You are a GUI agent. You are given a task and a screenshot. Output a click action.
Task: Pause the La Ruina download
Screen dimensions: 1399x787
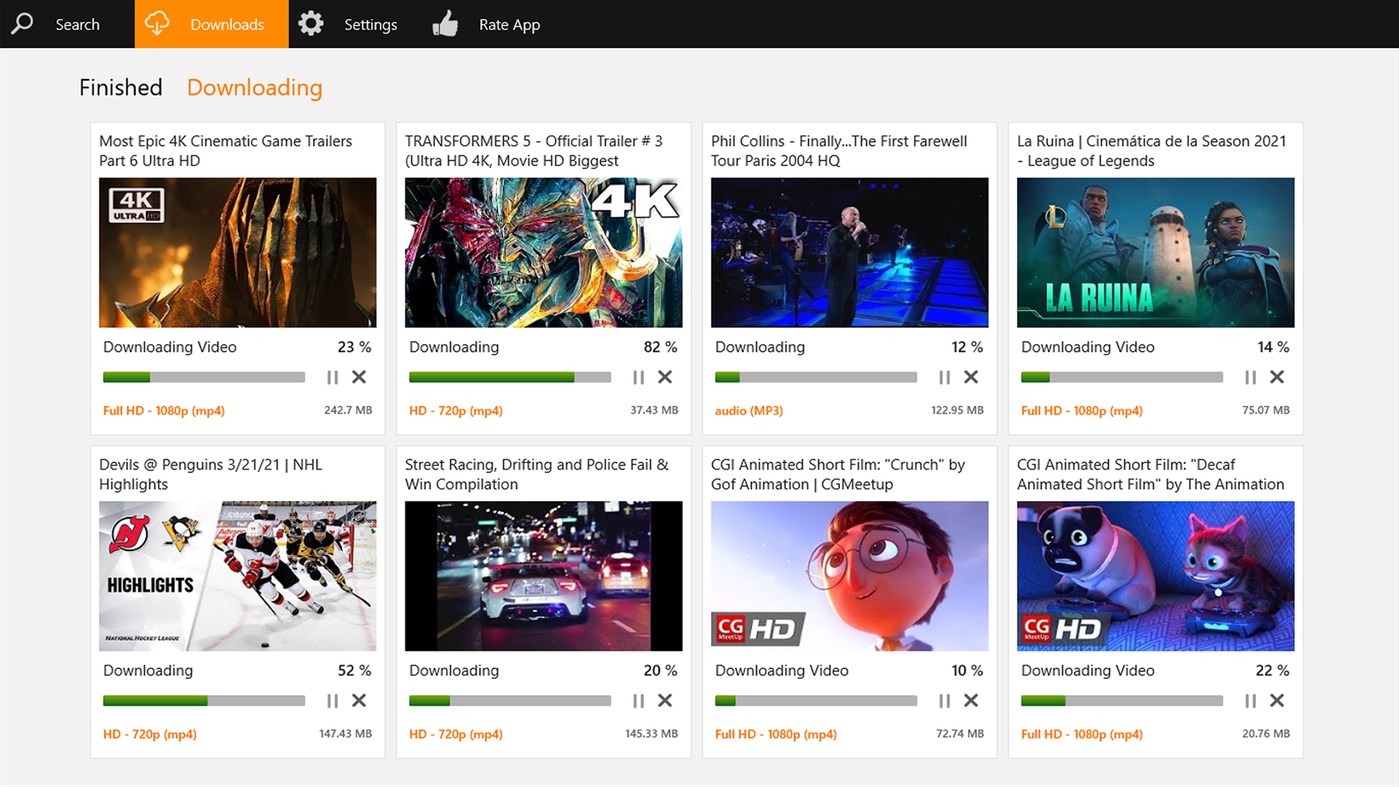tap(1250, 377)
